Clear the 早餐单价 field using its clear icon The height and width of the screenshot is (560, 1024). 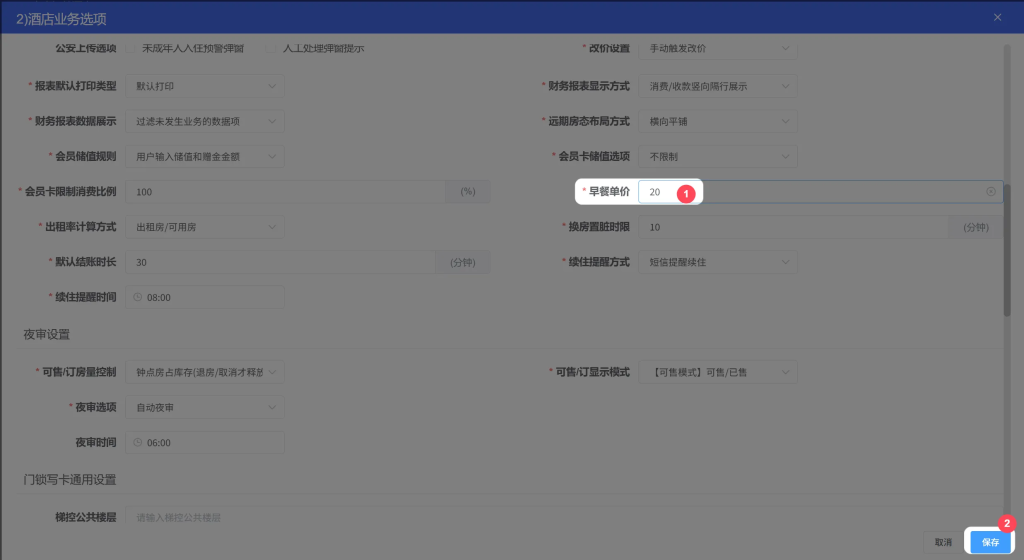click(x=990, y=192)
